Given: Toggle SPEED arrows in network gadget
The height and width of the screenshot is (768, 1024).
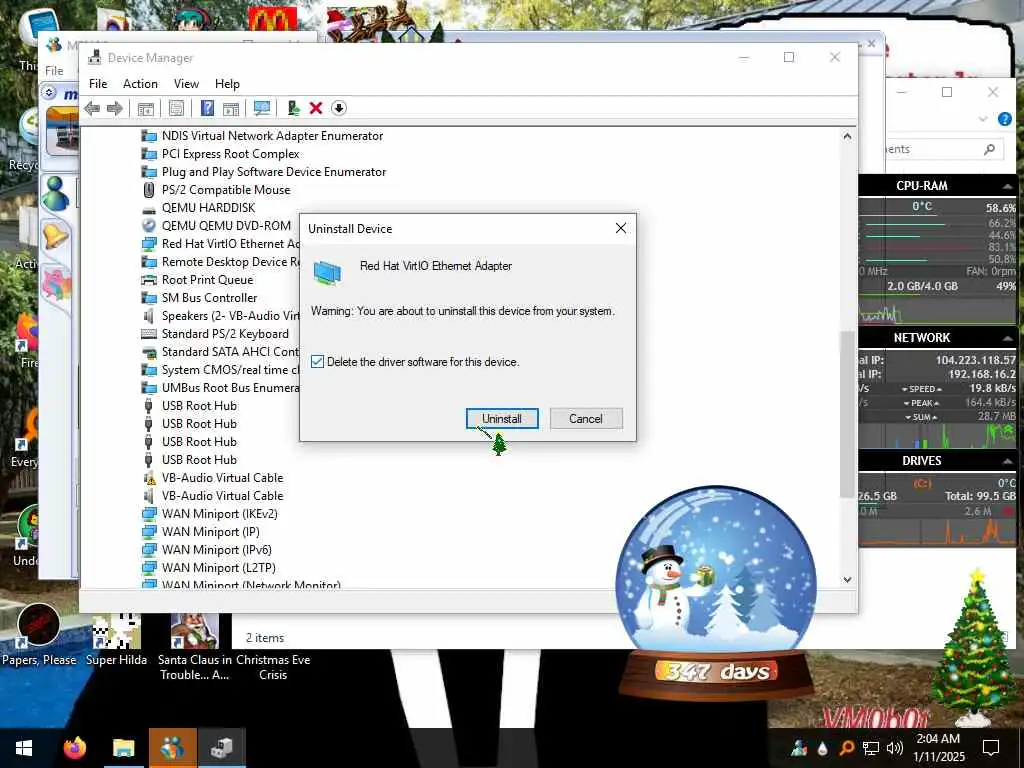Looking at the screenshot, I should click(921, 389).
